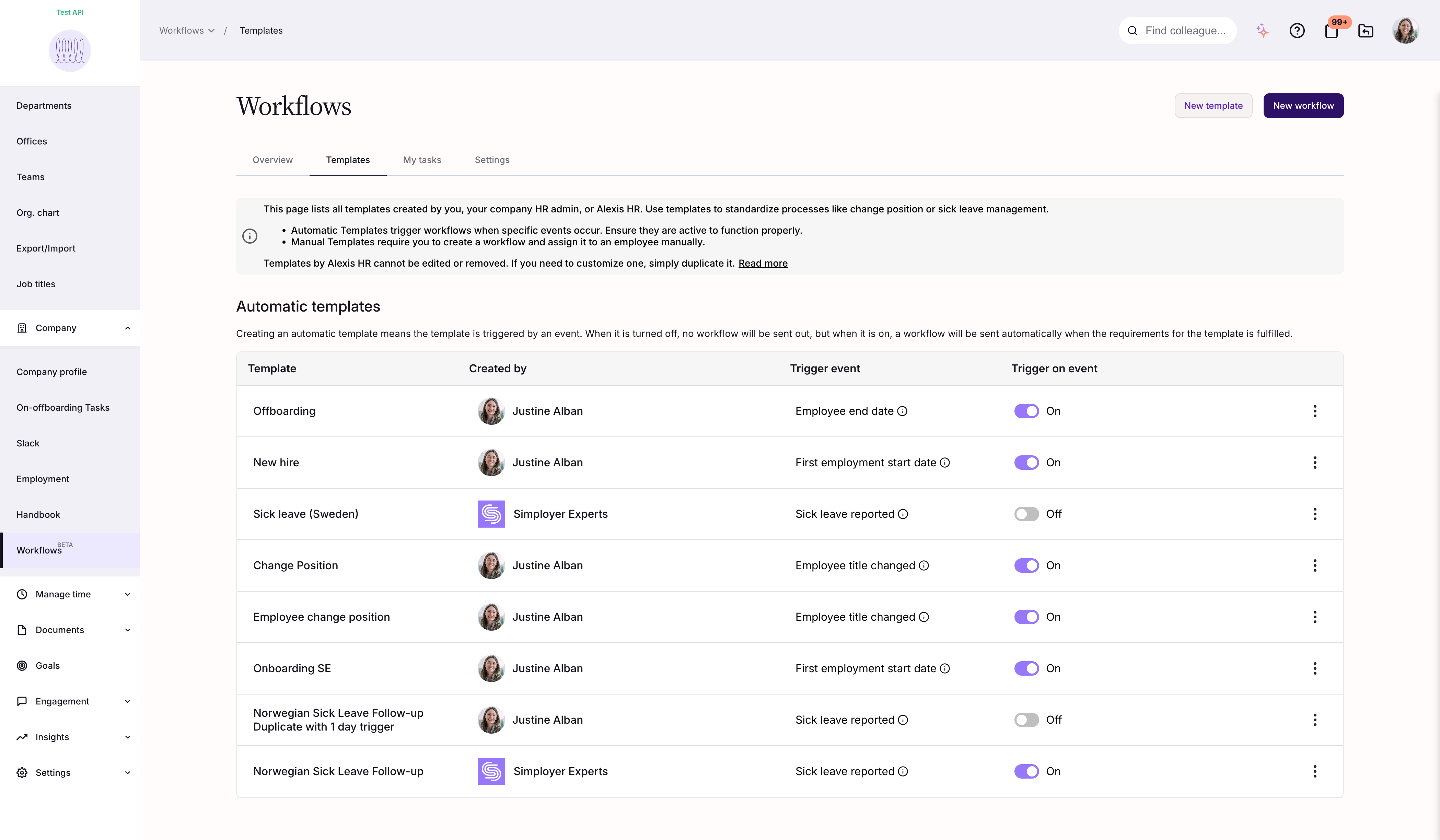Open more options for Employee change position
Viewport: 1440px width, 840px height.
pos(1315,617)
